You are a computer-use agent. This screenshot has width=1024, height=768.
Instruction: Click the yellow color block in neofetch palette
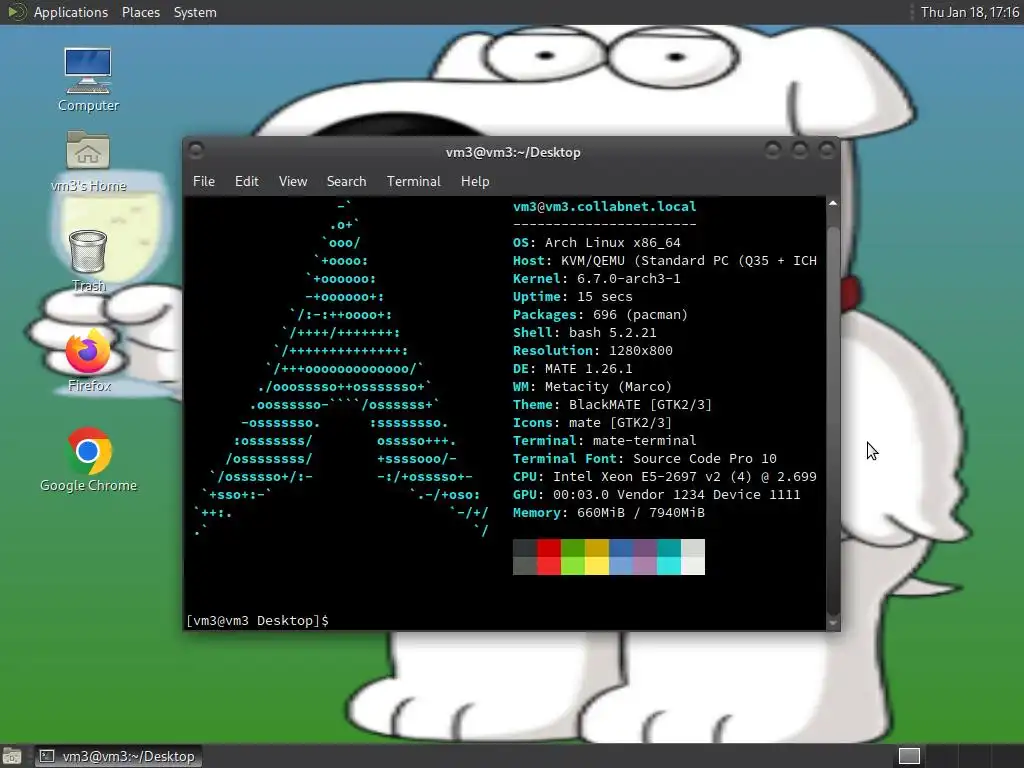[597, 557]
